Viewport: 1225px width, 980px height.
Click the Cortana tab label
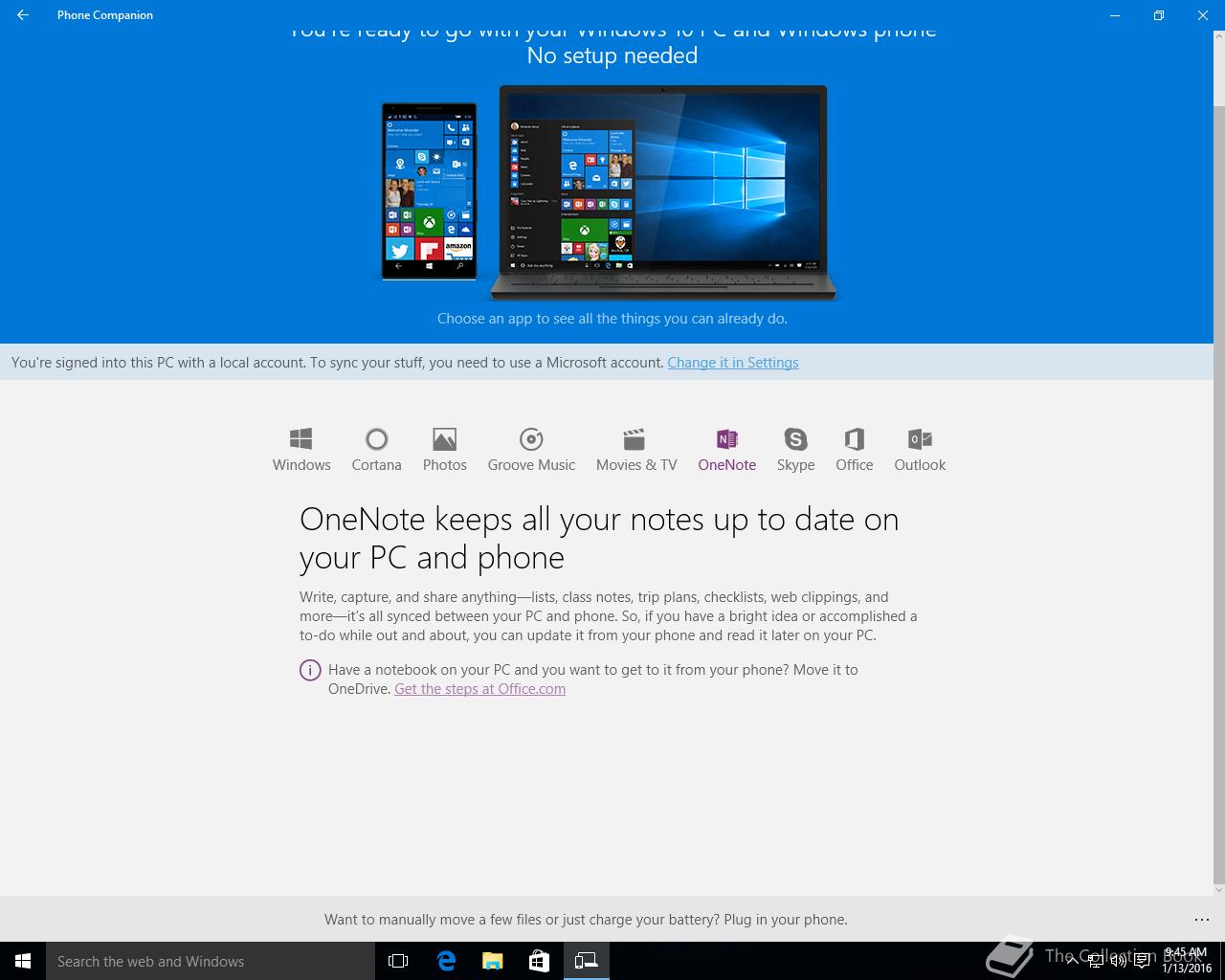(376, 465)
